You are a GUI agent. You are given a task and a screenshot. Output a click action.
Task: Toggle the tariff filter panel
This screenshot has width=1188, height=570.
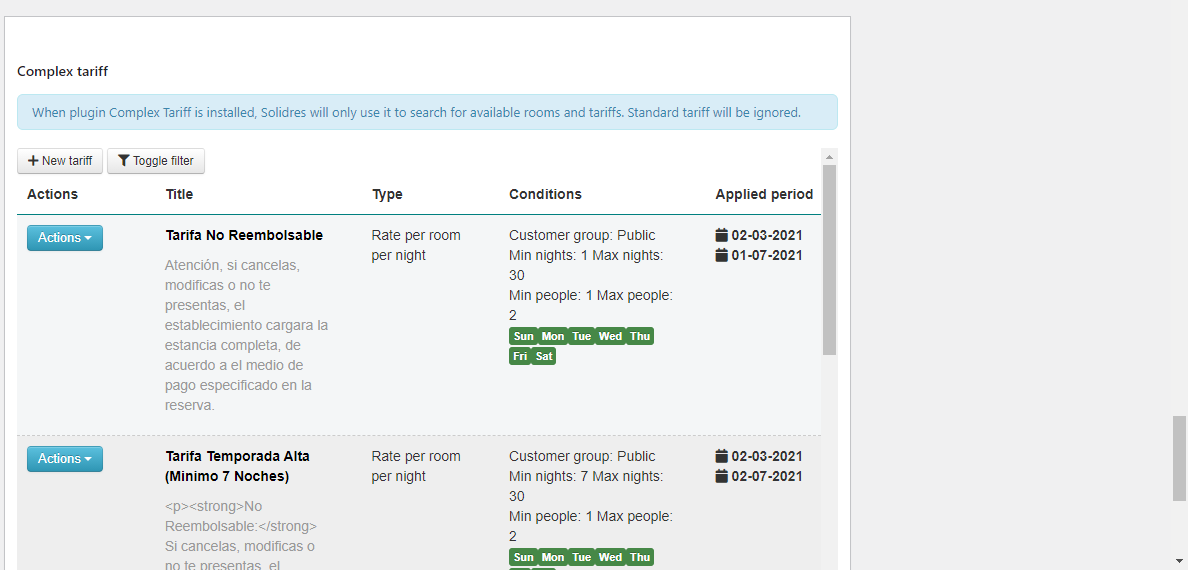click(156, 161)
